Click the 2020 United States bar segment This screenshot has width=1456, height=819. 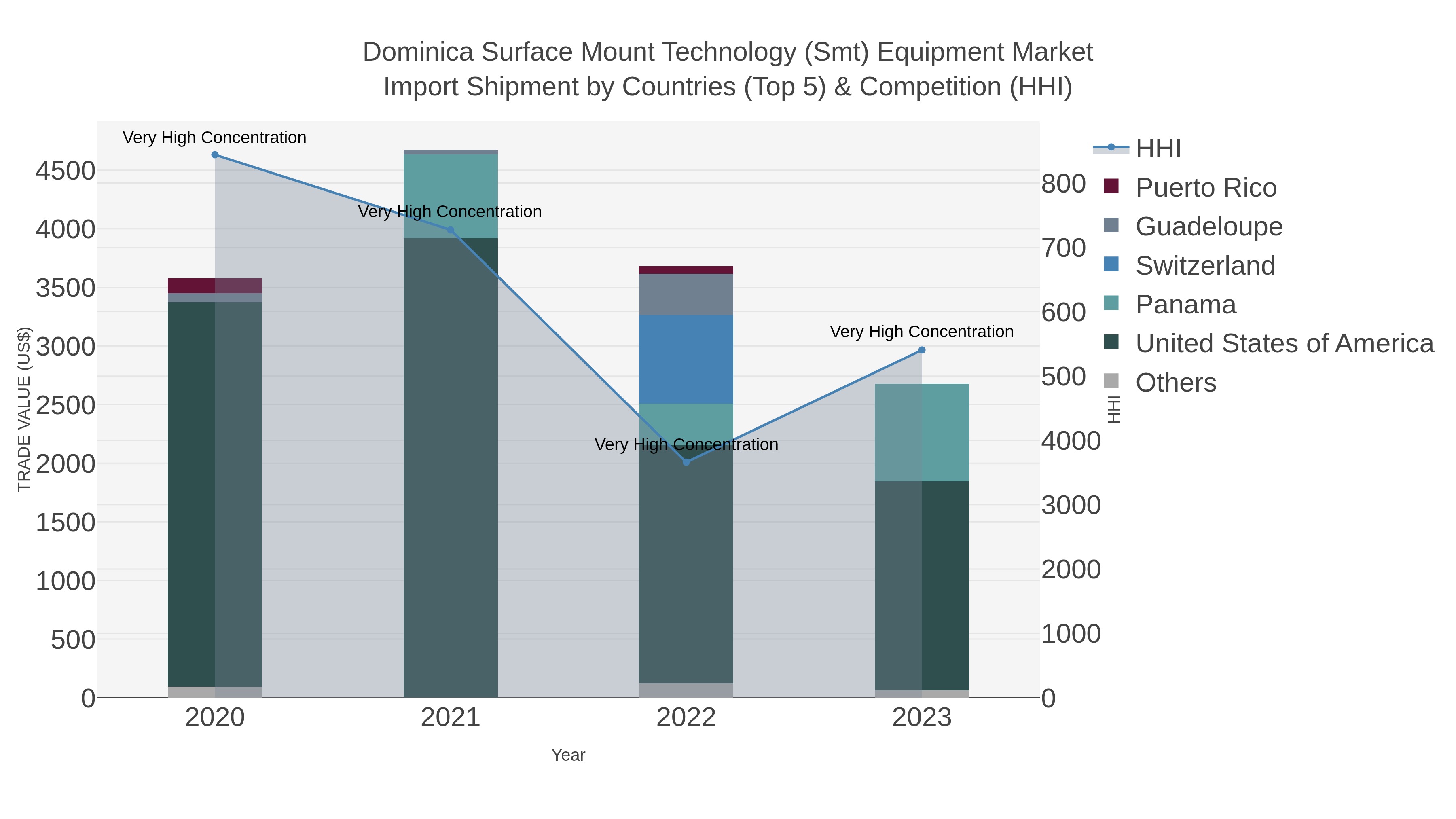point(215,495)
